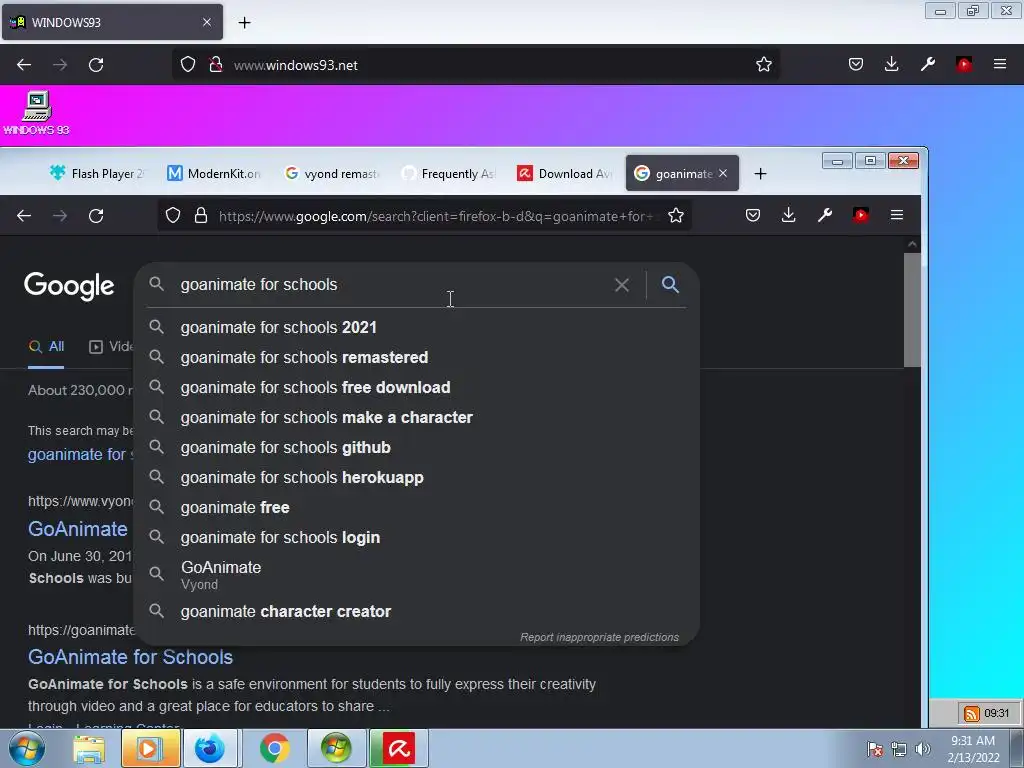Select the WINDOWS93 tab in outer browser
This screenshot has height=768, width=1024.
coord(112,22)
